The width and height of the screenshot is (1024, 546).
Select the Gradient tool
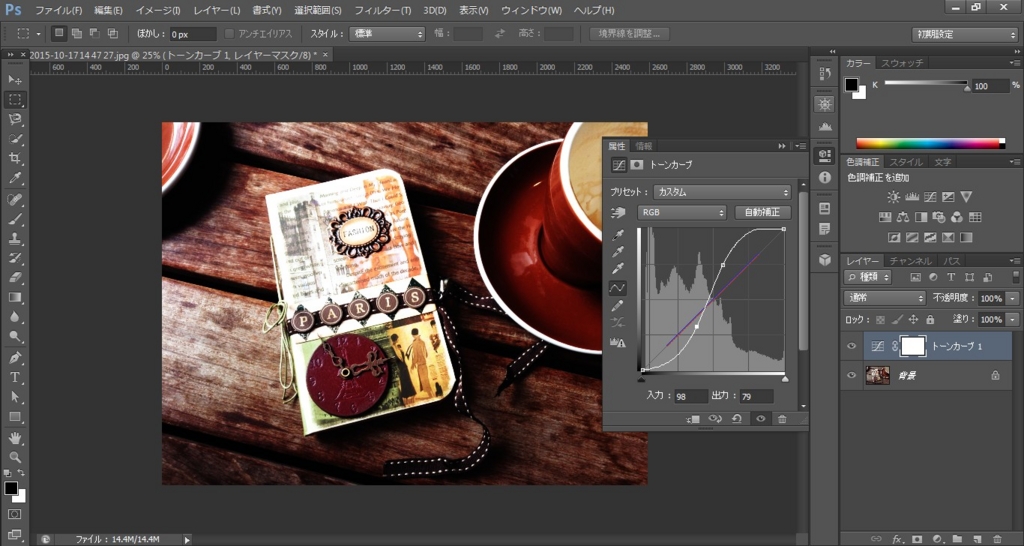coord(14,297)
